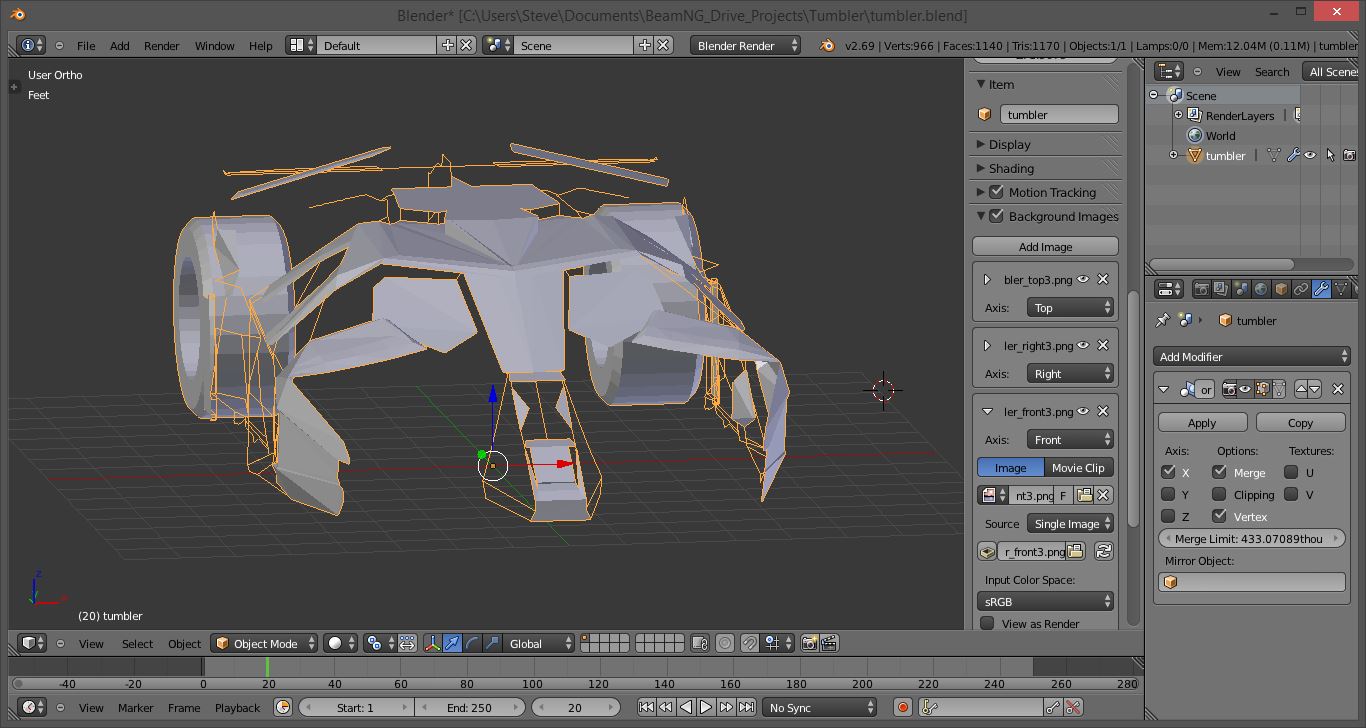
Task: Open the Axis dropdown set to Top
Action: tap(1070, 307)
